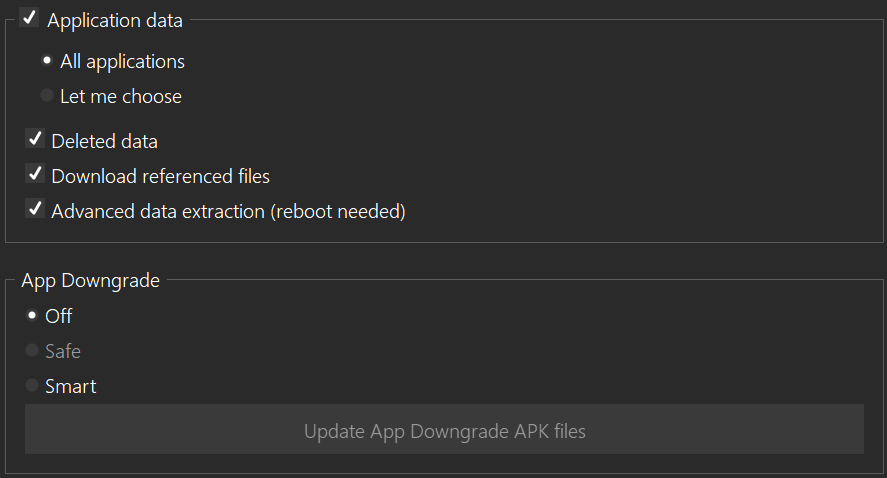Enable the Smart App Downgrade radio button

[x=32, y=386]
